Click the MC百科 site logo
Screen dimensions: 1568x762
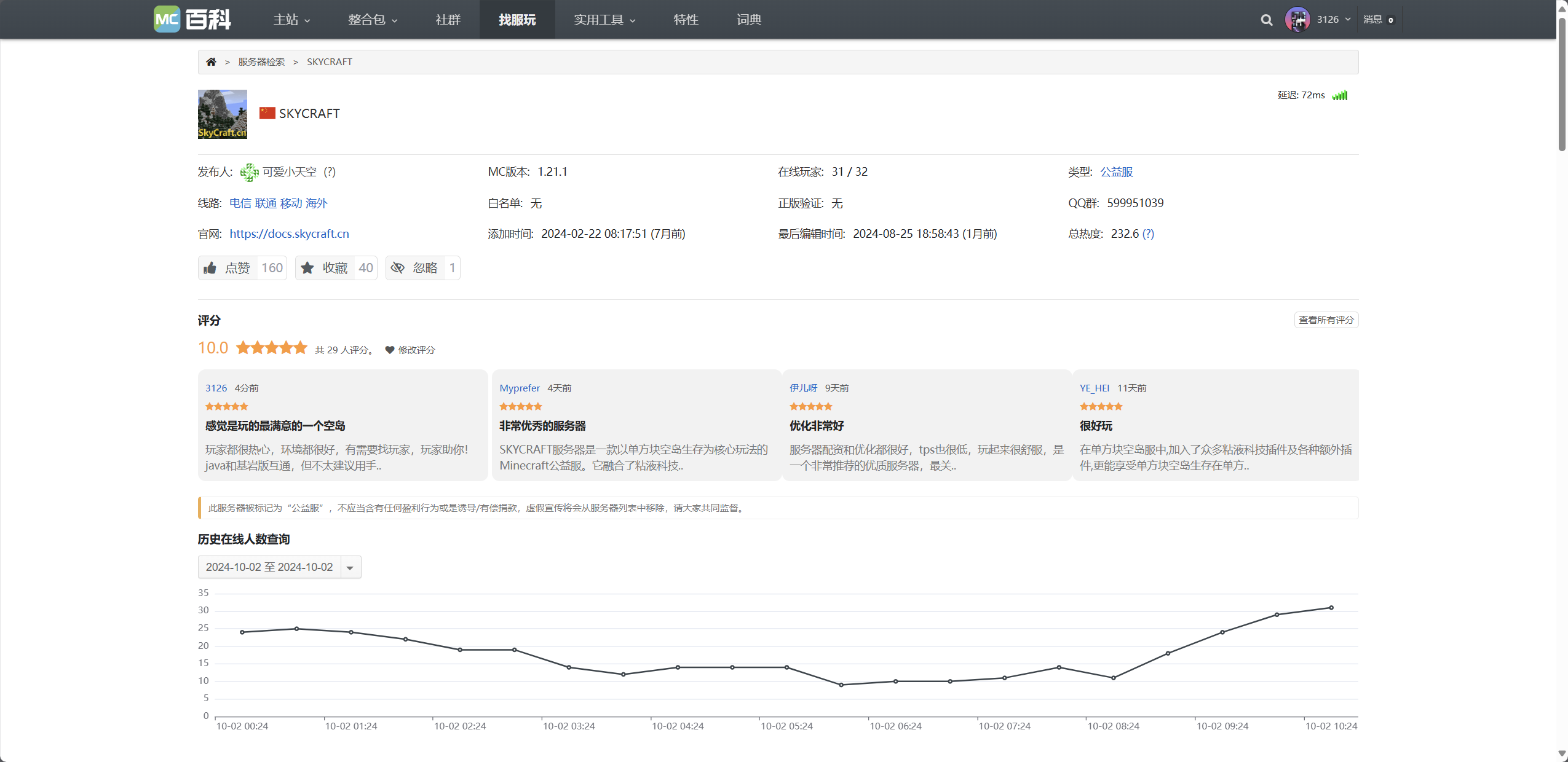point(192,19)
